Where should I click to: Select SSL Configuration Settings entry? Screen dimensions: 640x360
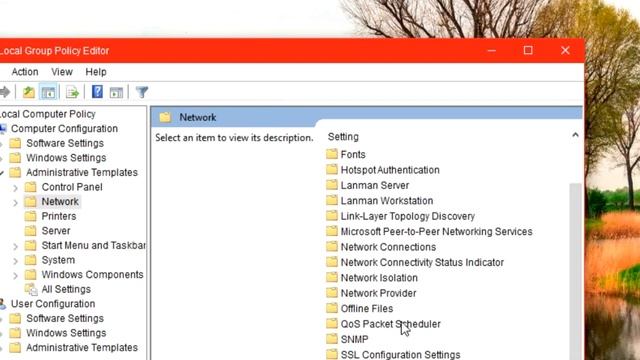400,355
